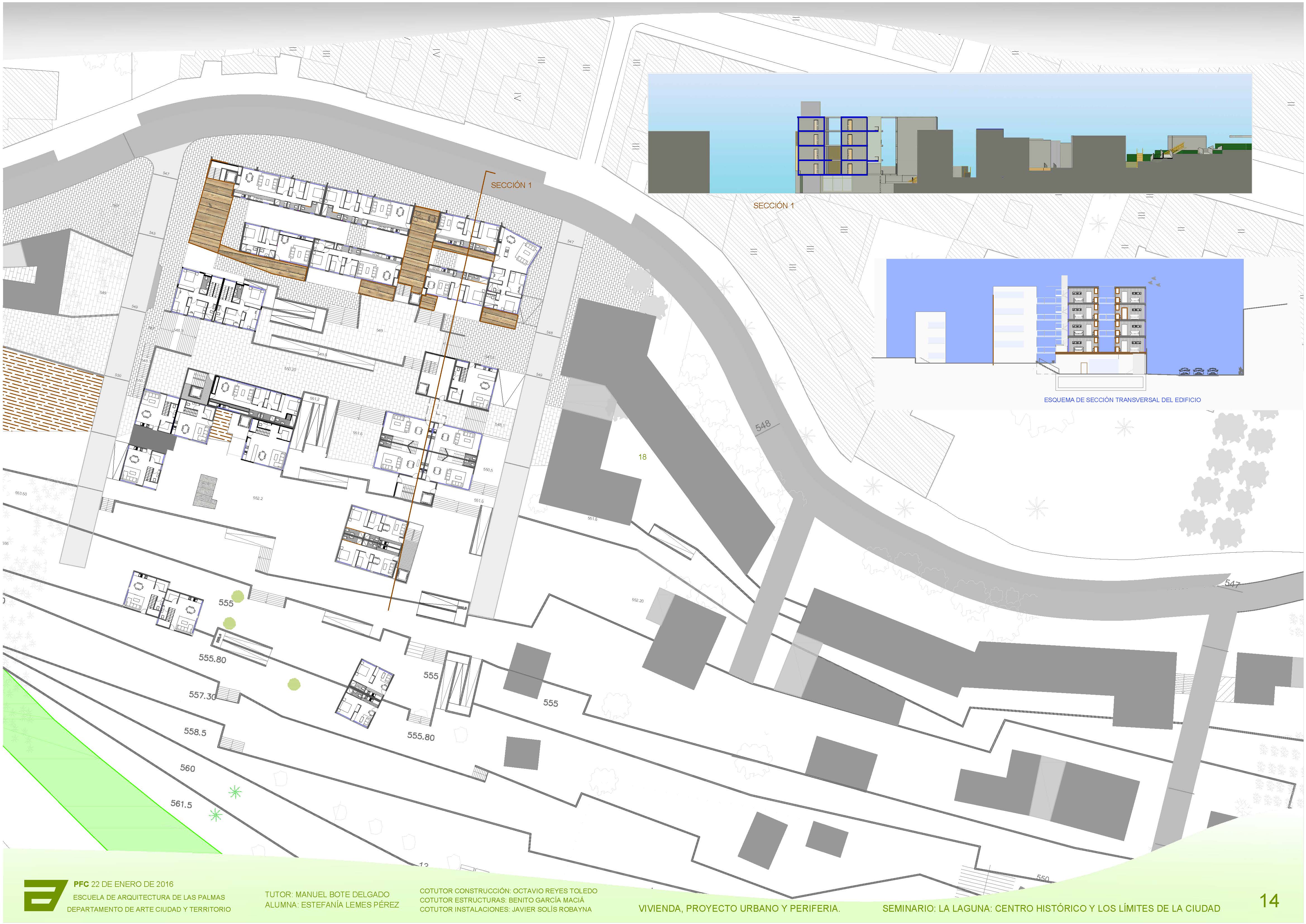Viewport: 1306px width, 924px height.
Task: Click the tutor Manuel Bote Delgado text
Action: (x=327, y=894)
